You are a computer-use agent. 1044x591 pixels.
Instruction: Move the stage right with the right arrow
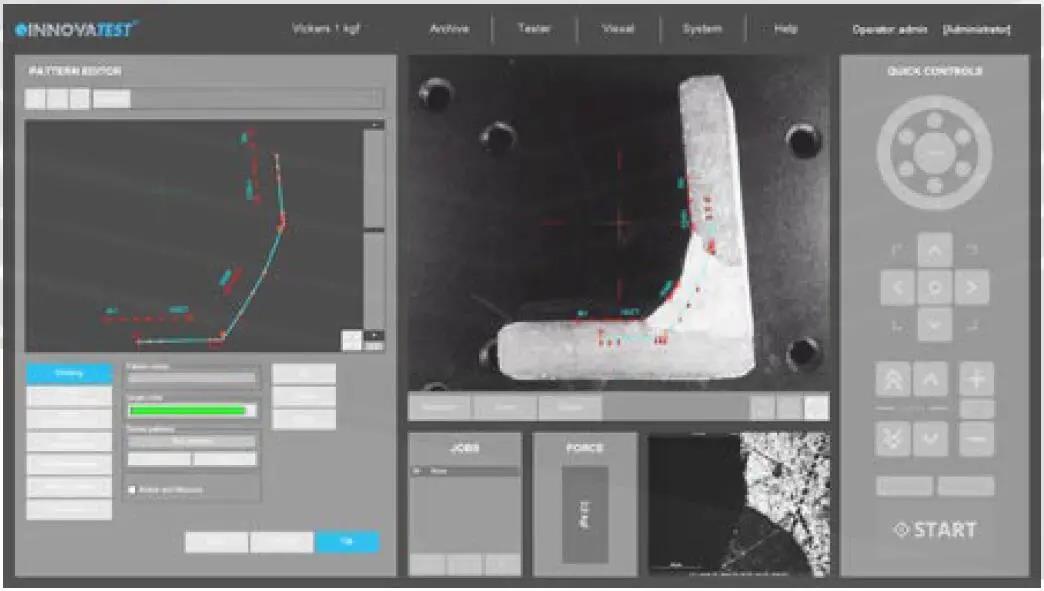tap(971, 288)
